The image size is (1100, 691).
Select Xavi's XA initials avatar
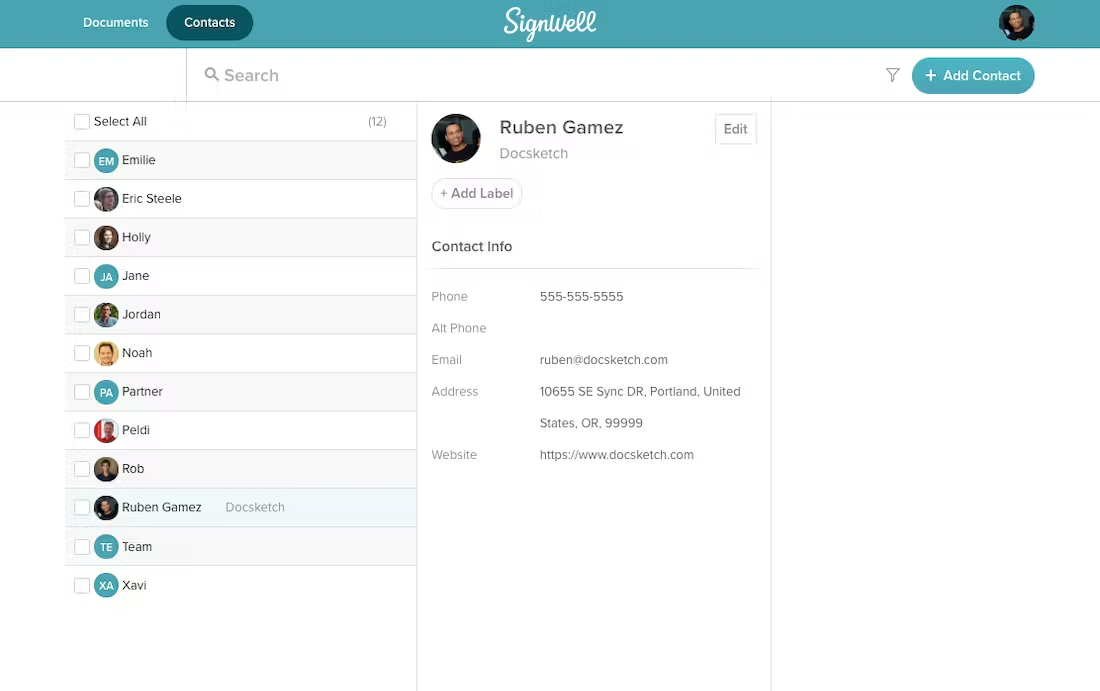(106, 585)
